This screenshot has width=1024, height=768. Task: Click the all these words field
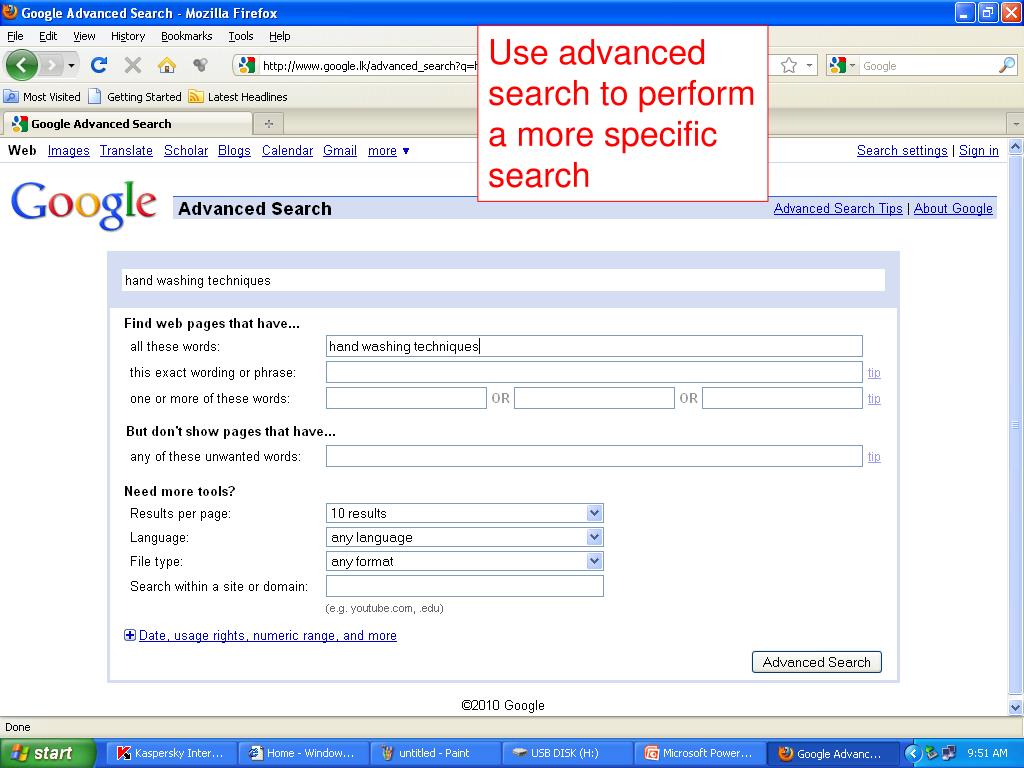click(594, 346)
